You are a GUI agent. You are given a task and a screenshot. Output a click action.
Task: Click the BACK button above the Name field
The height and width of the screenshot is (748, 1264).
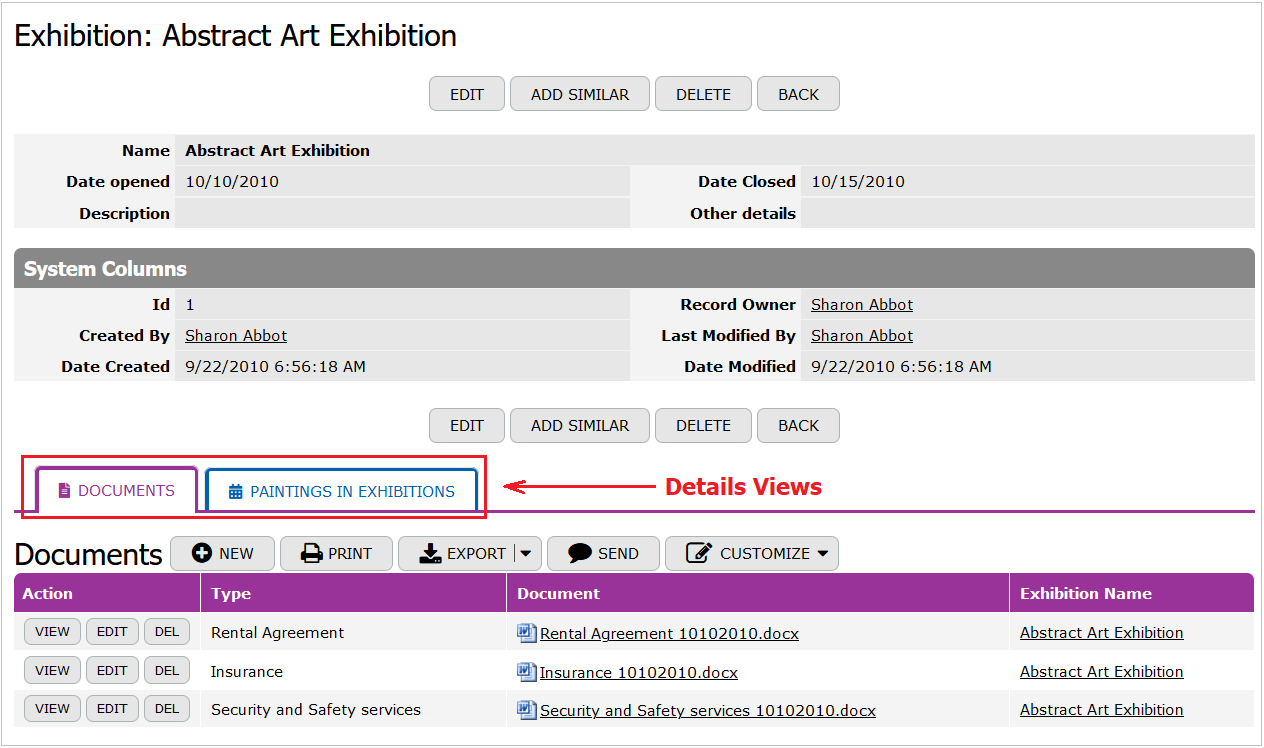[x=798, y=94]
